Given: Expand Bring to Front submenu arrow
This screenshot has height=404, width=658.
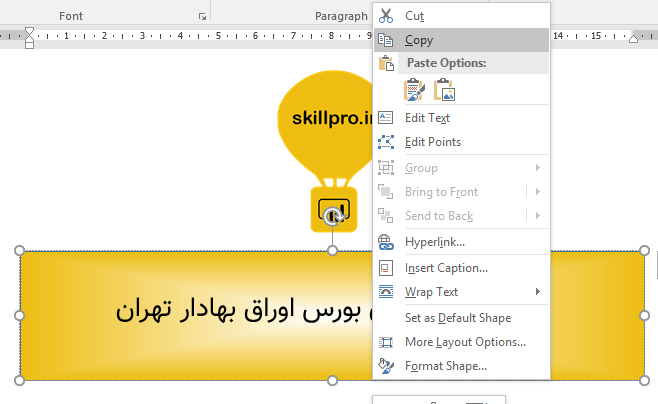Looking at the screenshot, I should click(x=538, y=192).
